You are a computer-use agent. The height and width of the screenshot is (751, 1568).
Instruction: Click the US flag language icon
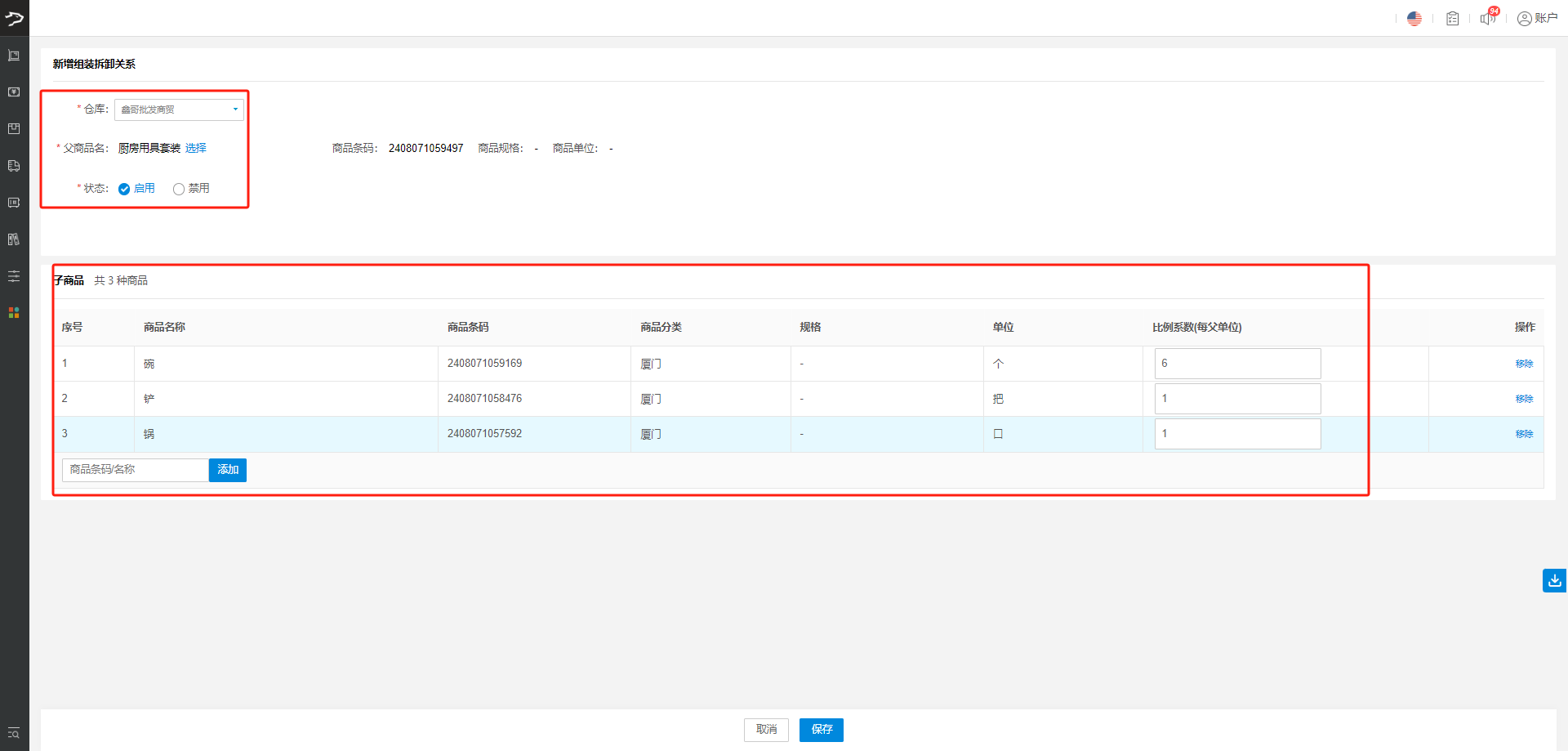coord(1414,19)
